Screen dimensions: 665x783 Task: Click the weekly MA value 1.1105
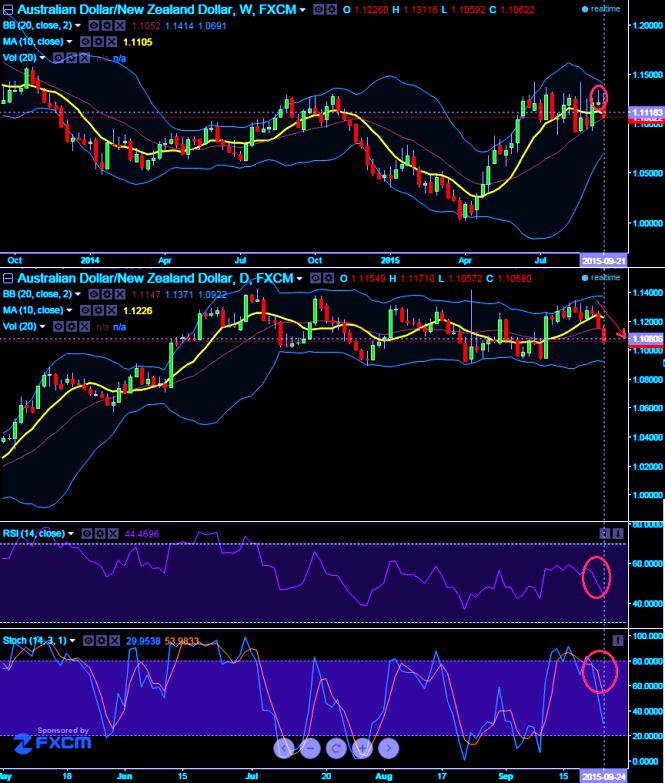tap(138, 42)
